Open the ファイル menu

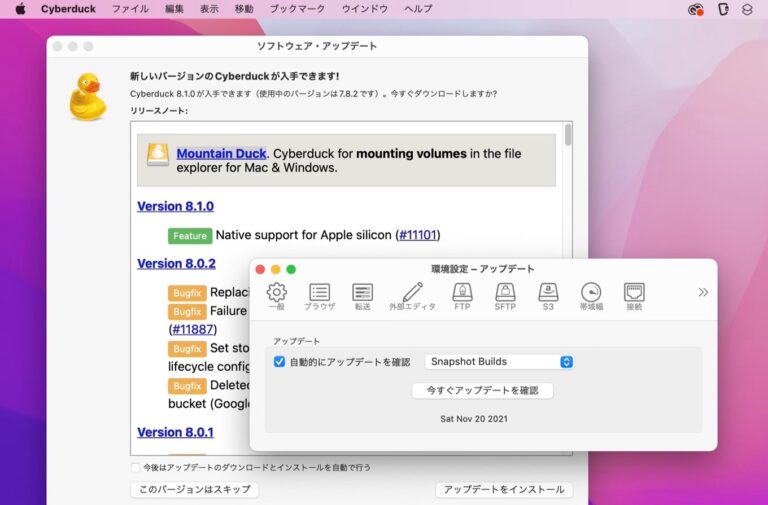pyautogui.click(x=130, y=9)
